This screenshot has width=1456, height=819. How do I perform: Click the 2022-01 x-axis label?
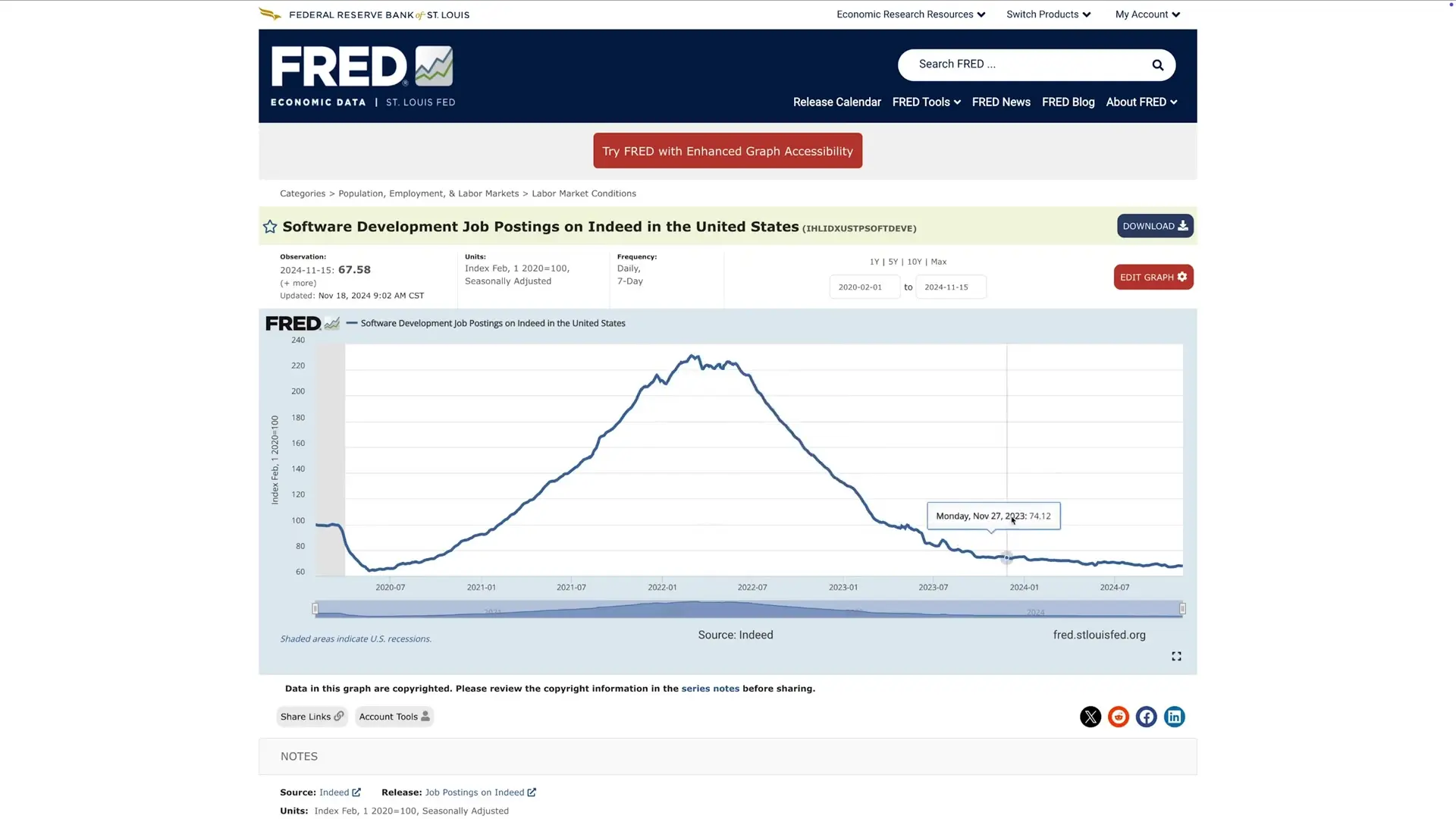662,588
